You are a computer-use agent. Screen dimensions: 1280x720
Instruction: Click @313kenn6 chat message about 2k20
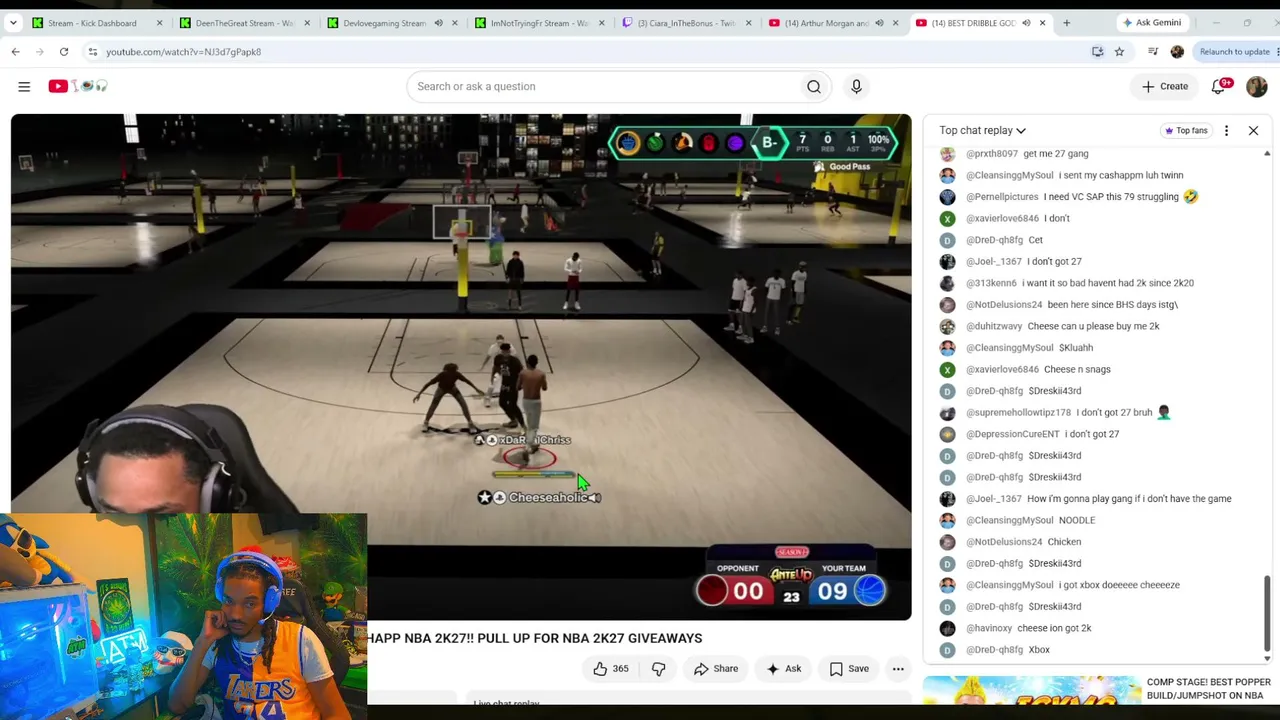point(1108,283)
